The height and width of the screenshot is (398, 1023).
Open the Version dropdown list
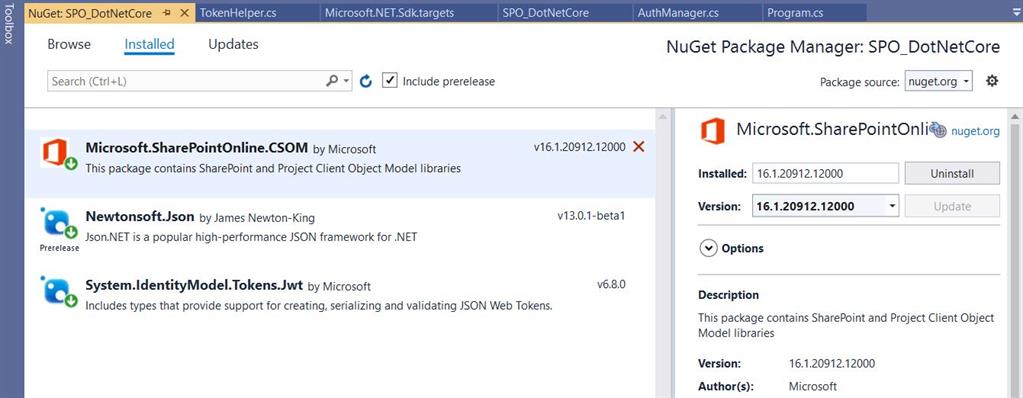(x=825, y=206)
